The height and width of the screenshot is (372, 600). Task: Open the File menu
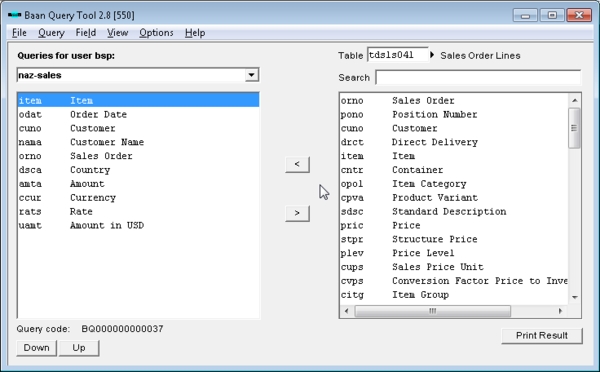coord(20,33)
